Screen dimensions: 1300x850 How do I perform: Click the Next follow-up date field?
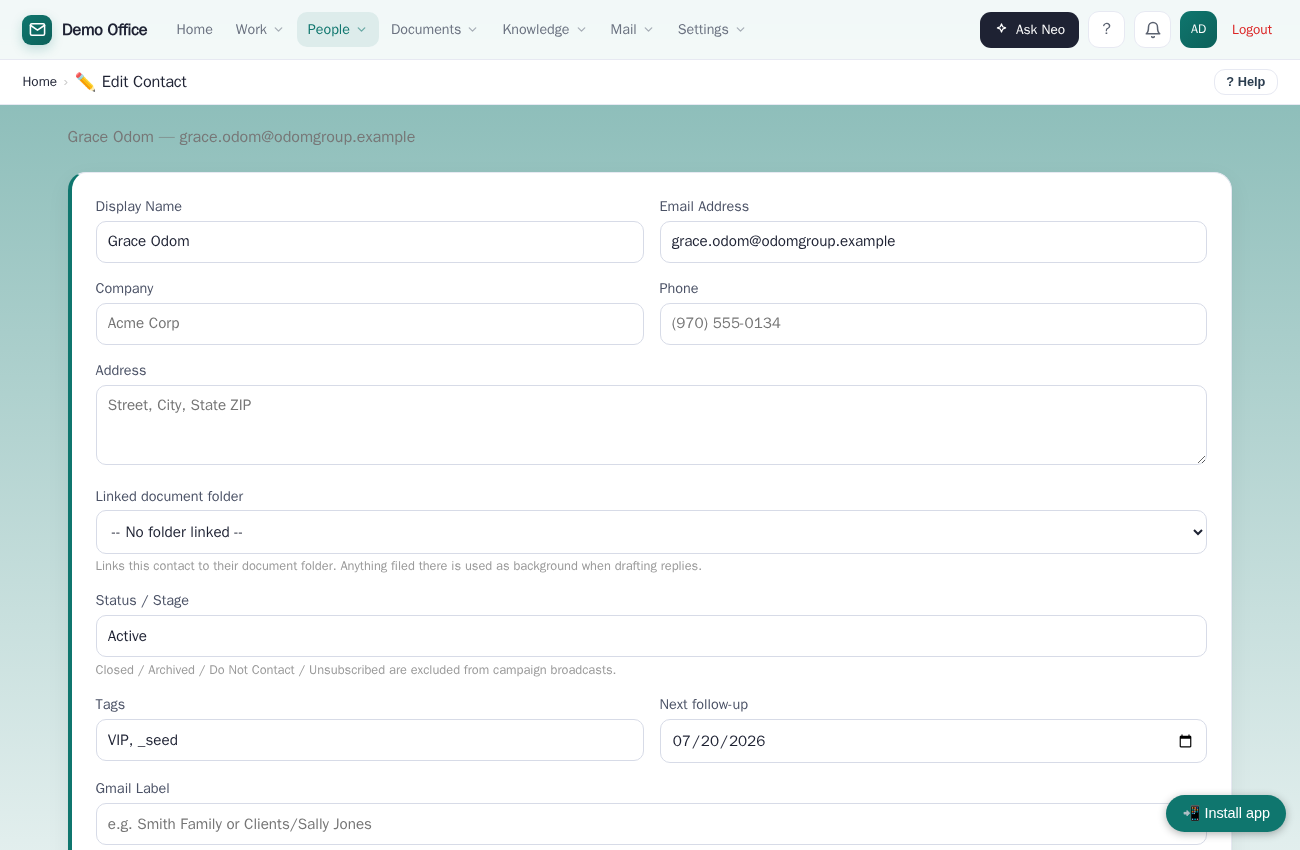[933, 741]
